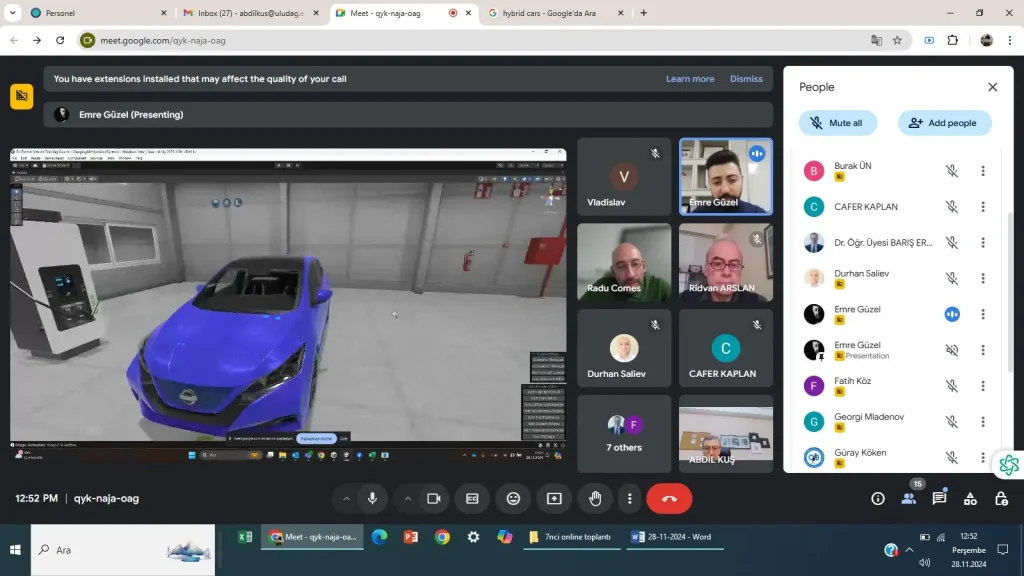Expand the video settings arrow beside camera
The height and width of the screenshot is (576, 1024).
[x=408, y=498]
